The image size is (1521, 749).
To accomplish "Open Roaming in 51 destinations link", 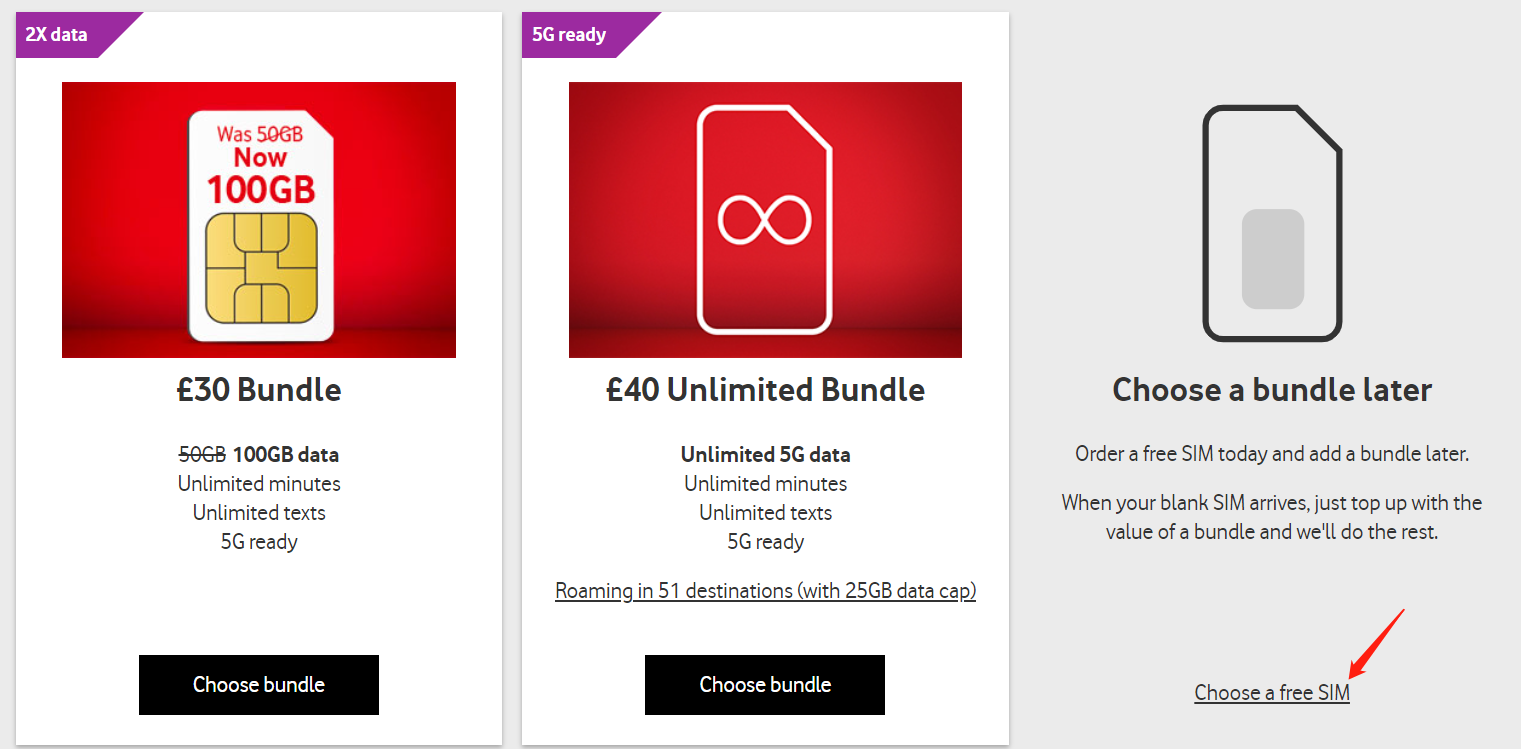I will [765, 591].
